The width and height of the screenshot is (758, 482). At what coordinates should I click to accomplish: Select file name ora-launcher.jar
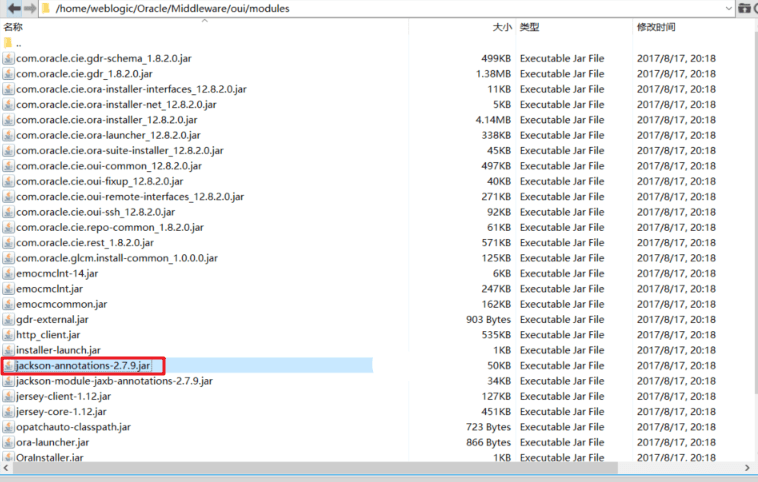pyautogui.click(x=53, y=442)
